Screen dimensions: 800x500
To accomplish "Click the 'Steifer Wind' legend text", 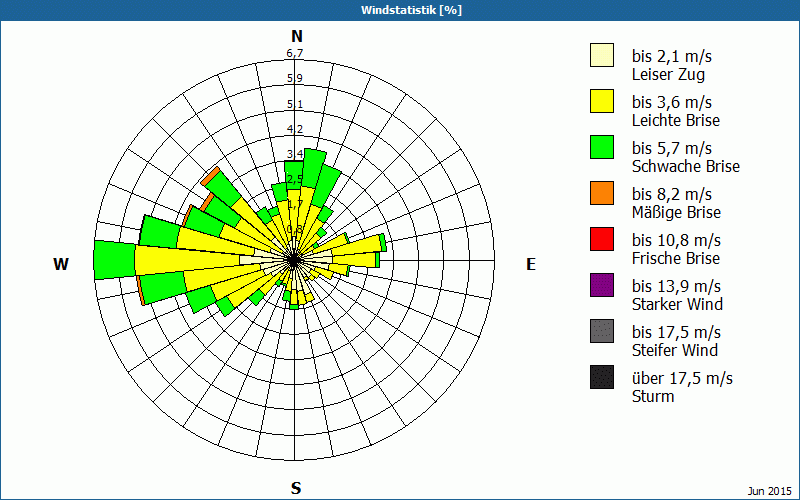I will [674, 350].
